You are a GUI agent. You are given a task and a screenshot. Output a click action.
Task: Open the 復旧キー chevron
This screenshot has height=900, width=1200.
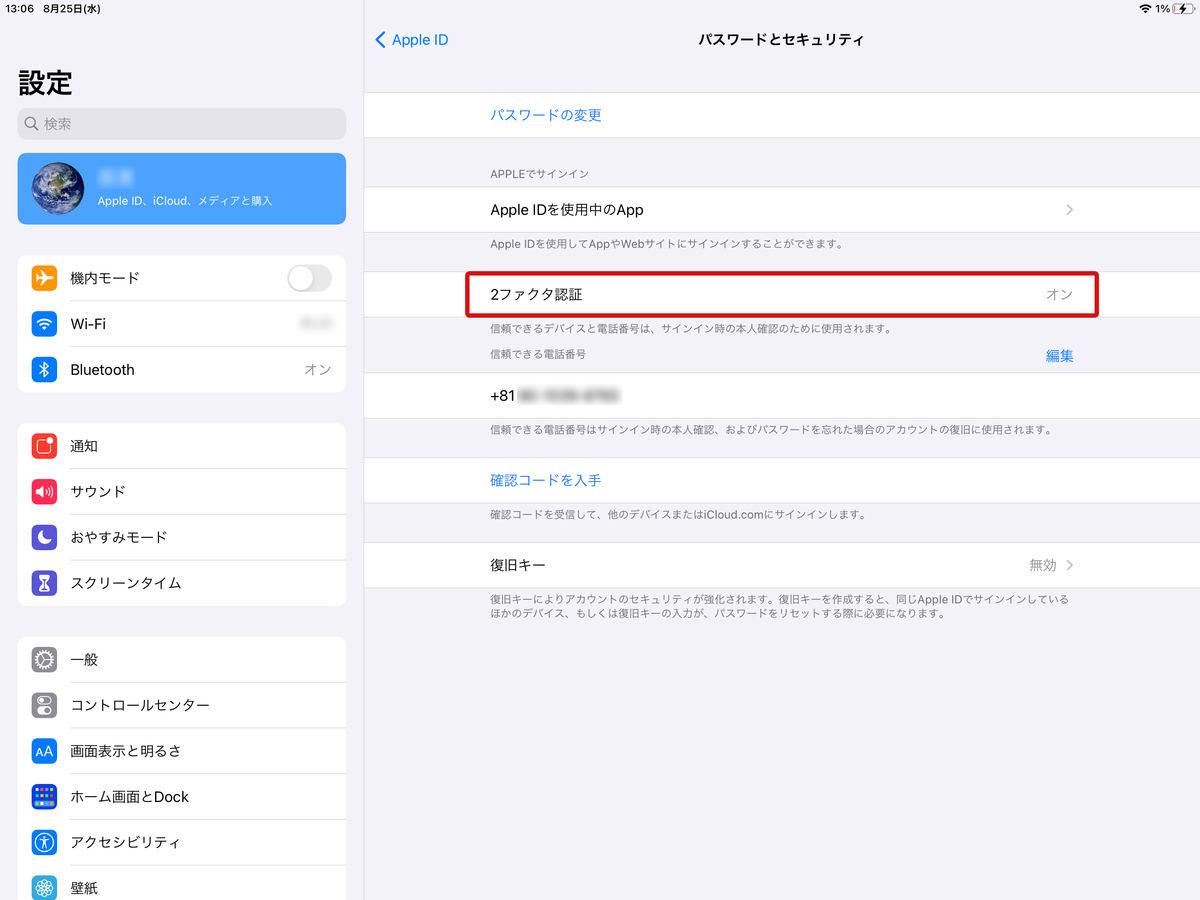(x=1070, y=565)
